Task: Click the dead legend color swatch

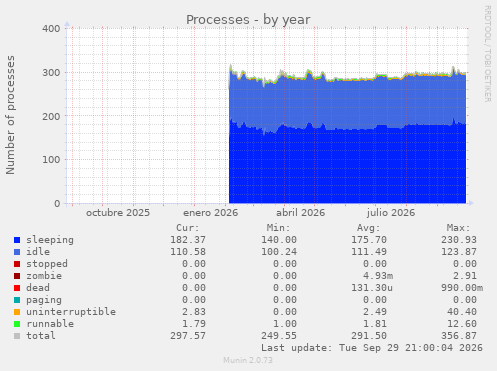Action: point(17,288)
